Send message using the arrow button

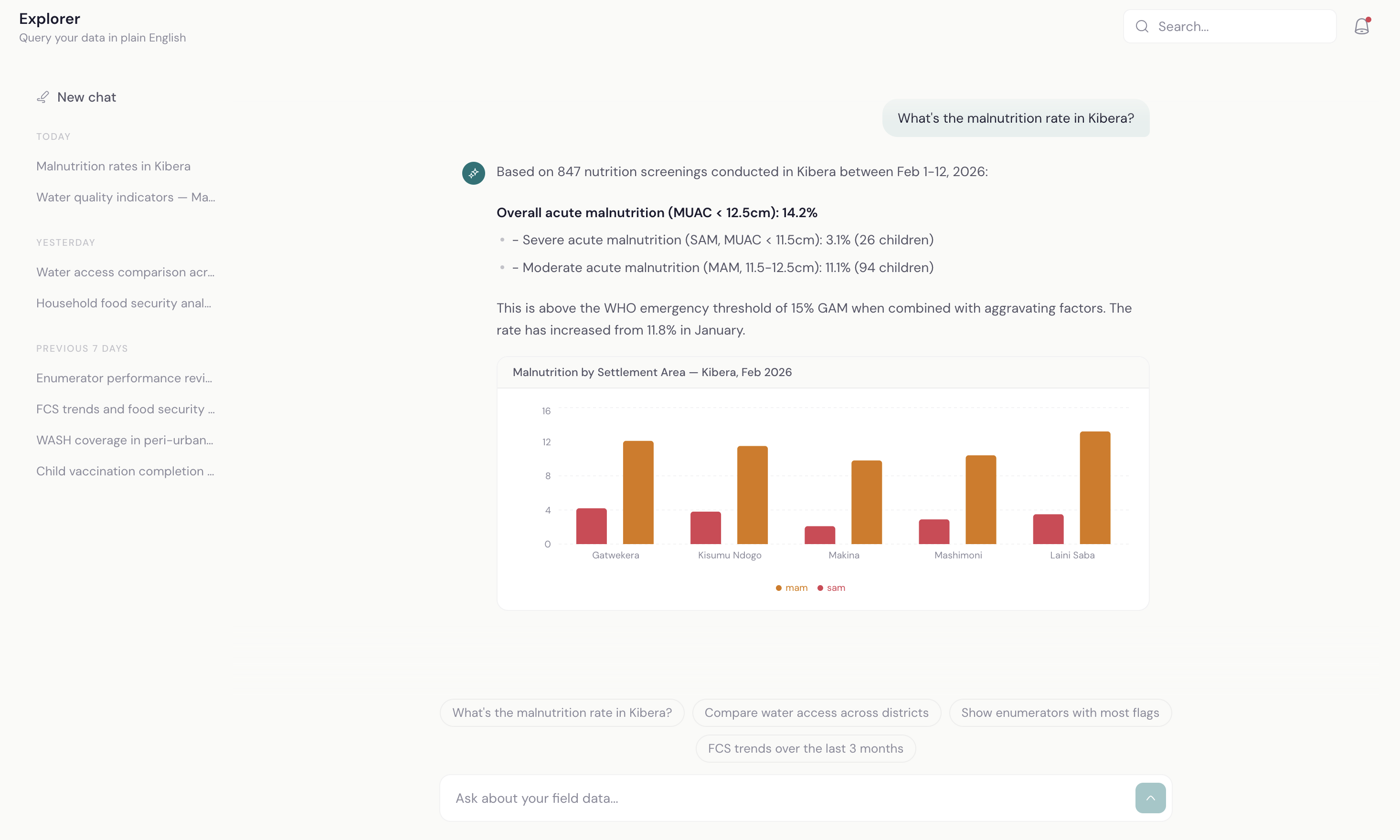[1150, 798]
